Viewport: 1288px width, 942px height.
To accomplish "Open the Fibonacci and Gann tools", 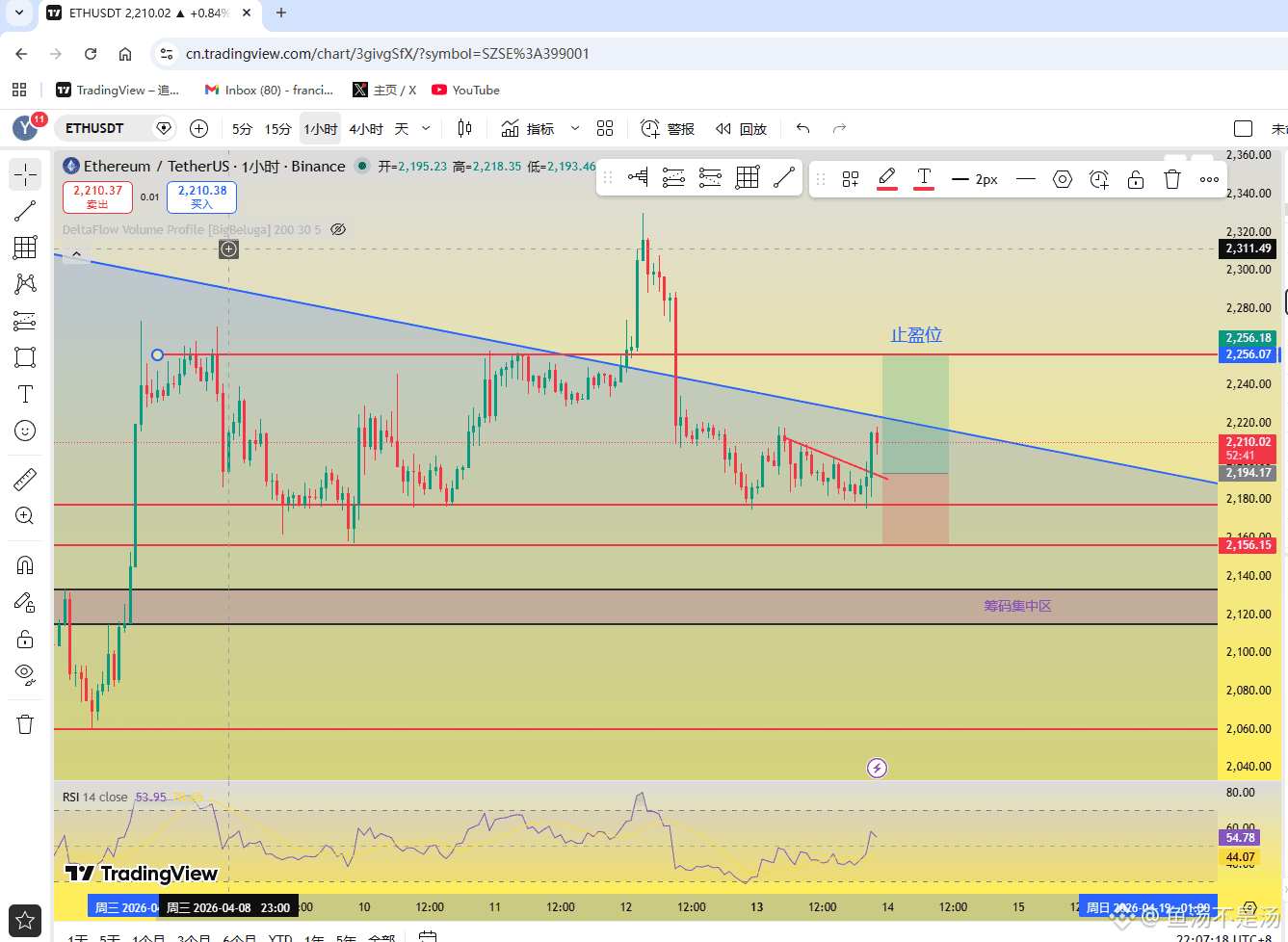I will point(25,248).
